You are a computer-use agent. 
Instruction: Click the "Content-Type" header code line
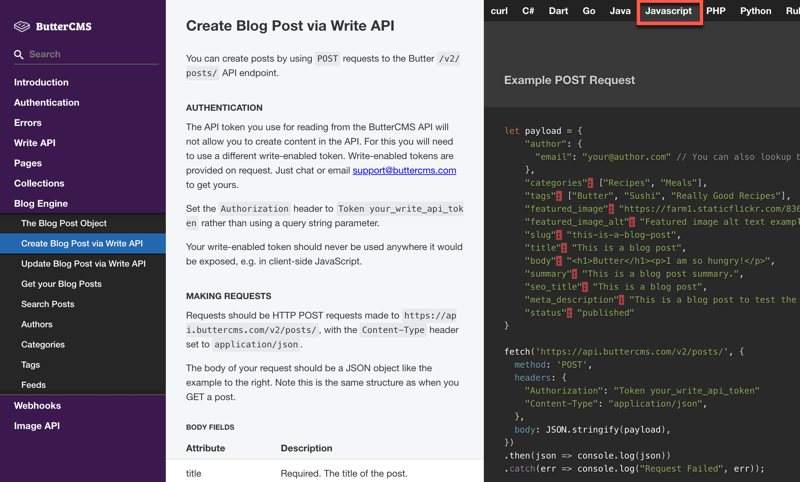point(616,404)
